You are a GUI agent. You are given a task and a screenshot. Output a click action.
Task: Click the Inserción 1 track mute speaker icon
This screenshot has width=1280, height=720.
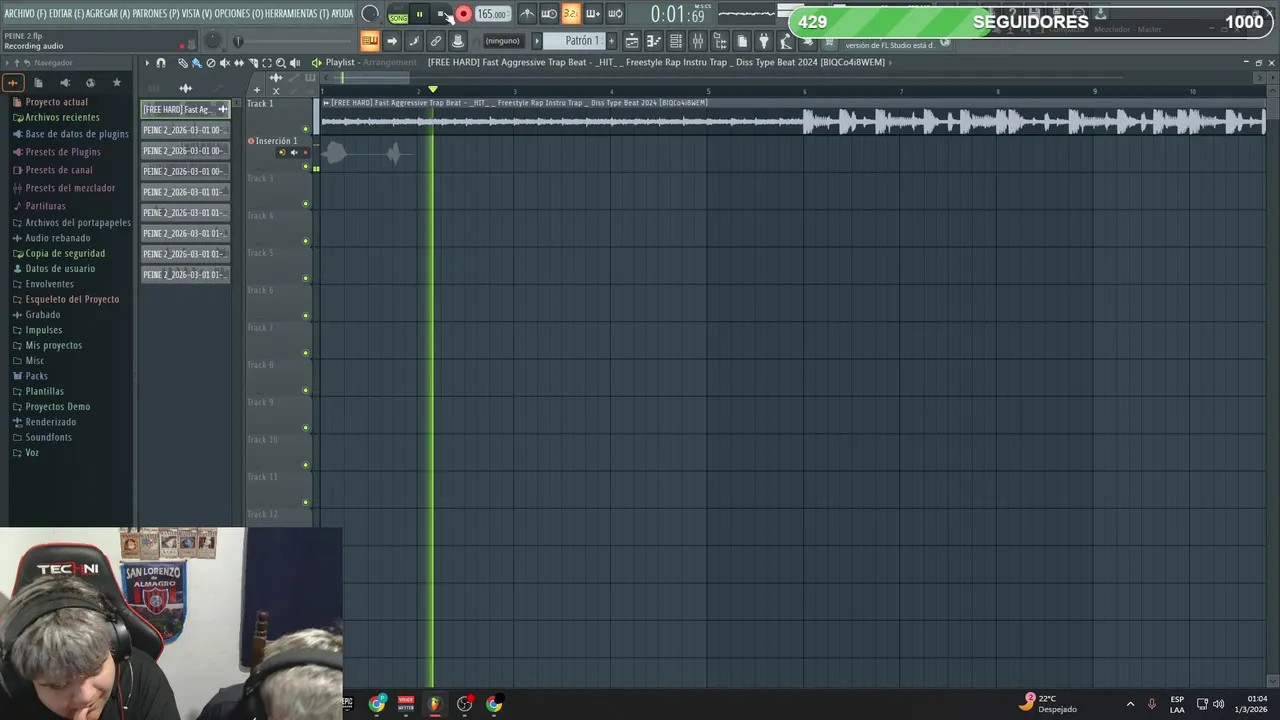click(294, 152)
